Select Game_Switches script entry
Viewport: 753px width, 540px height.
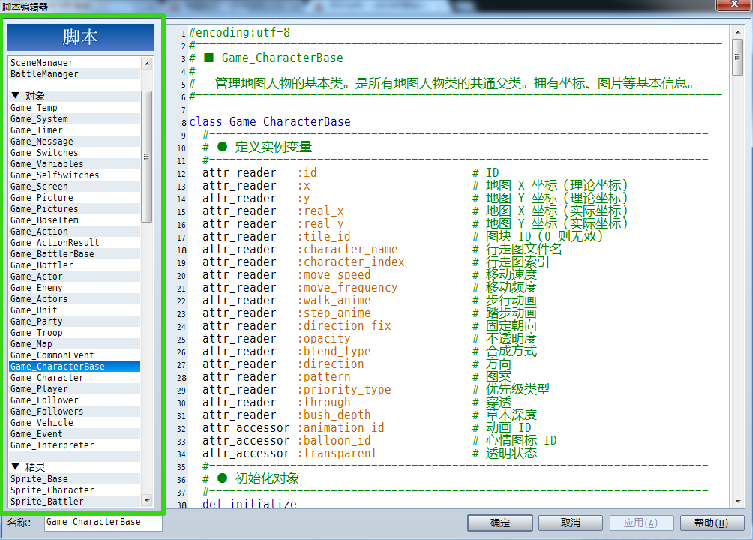(x=74, y=153)
